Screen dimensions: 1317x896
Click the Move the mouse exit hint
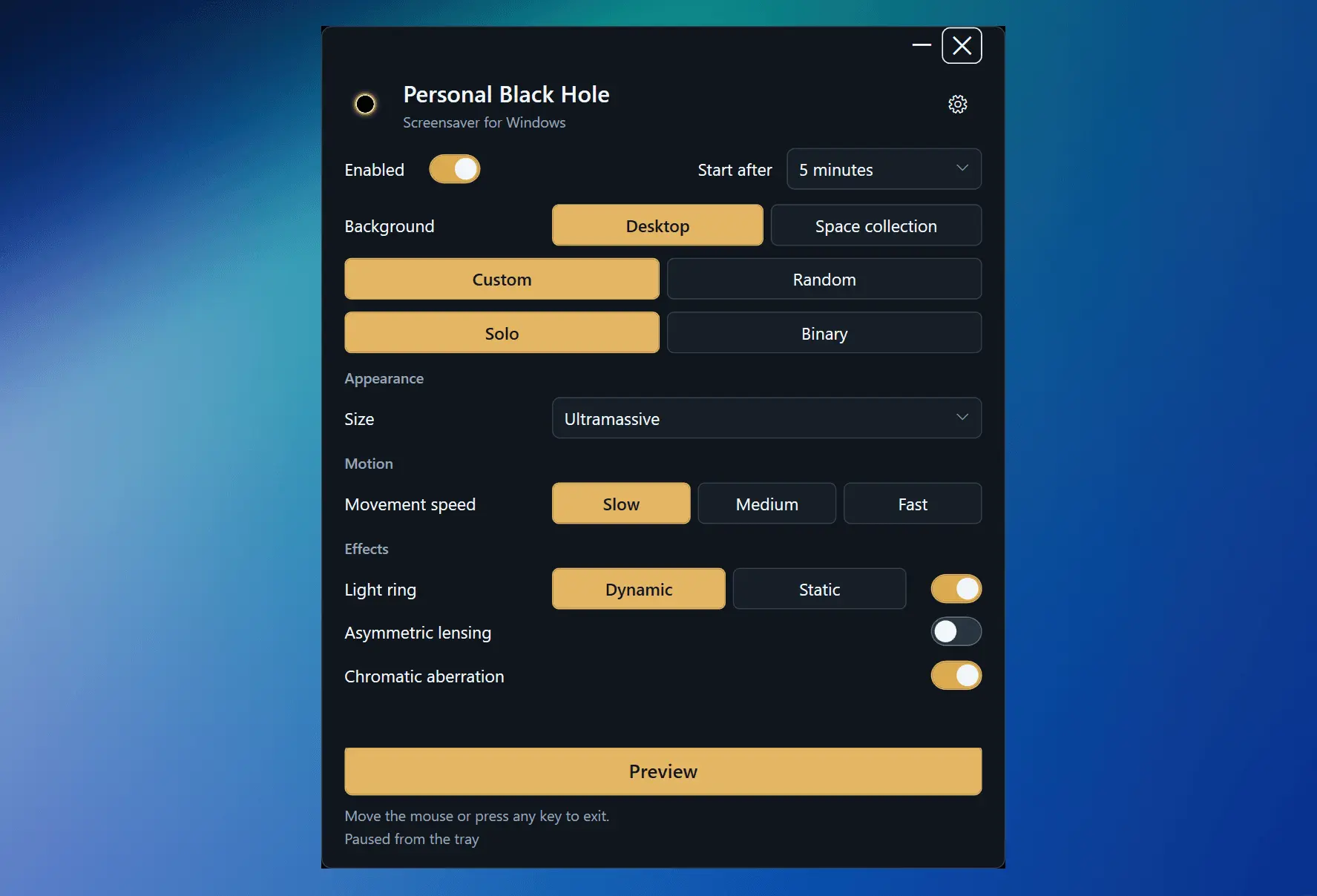click(476, 816)
